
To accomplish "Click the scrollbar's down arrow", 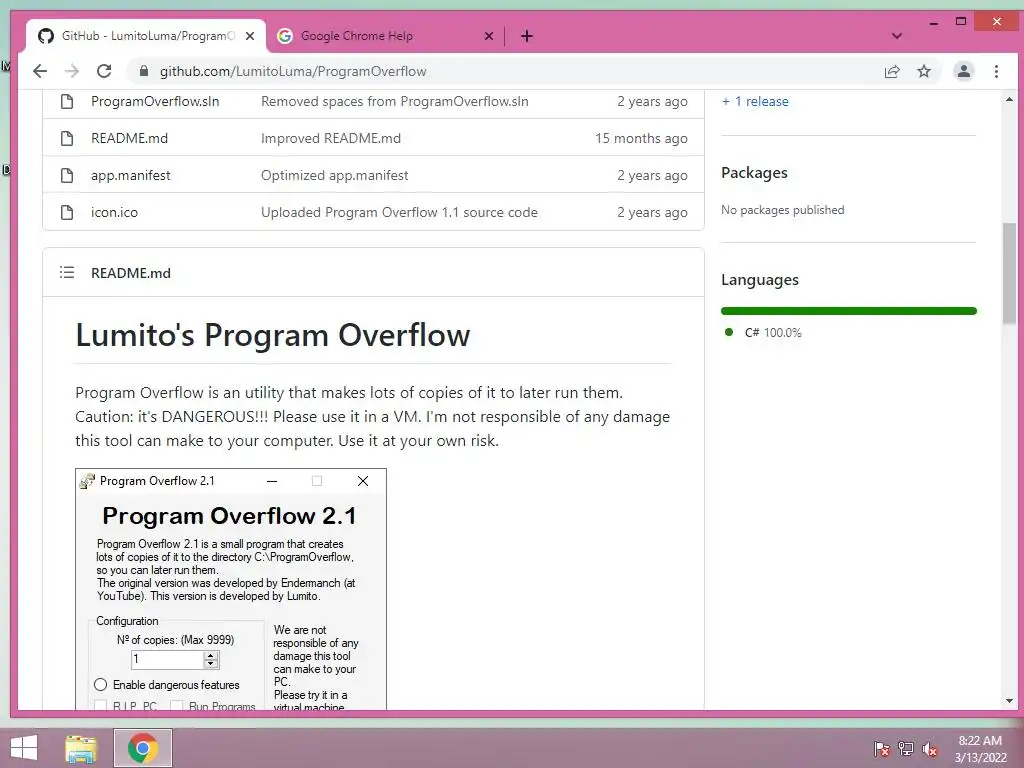I will coord(1010,701).
